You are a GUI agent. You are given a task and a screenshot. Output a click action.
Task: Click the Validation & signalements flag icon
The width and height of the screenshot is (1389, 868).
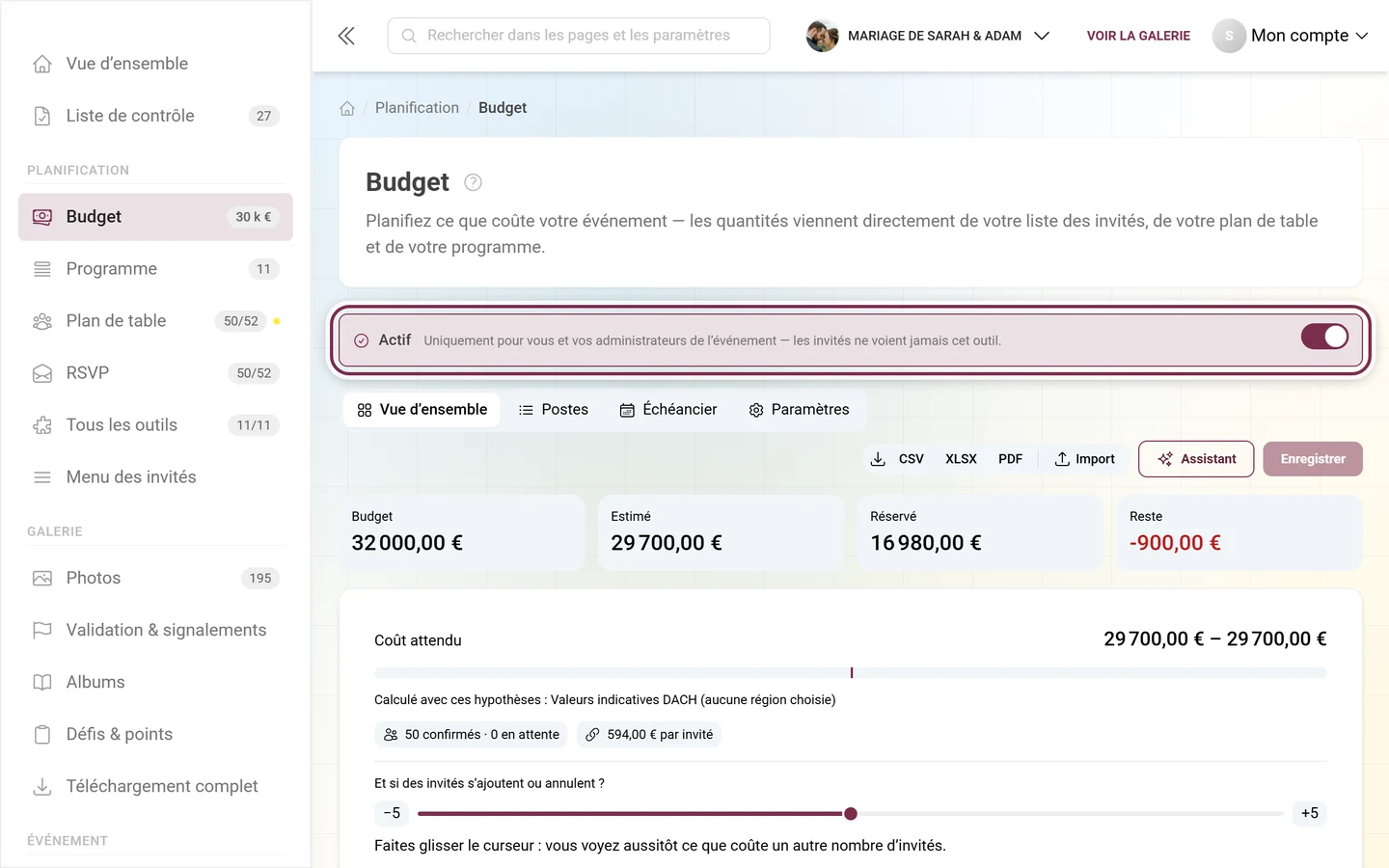(42, 631)
